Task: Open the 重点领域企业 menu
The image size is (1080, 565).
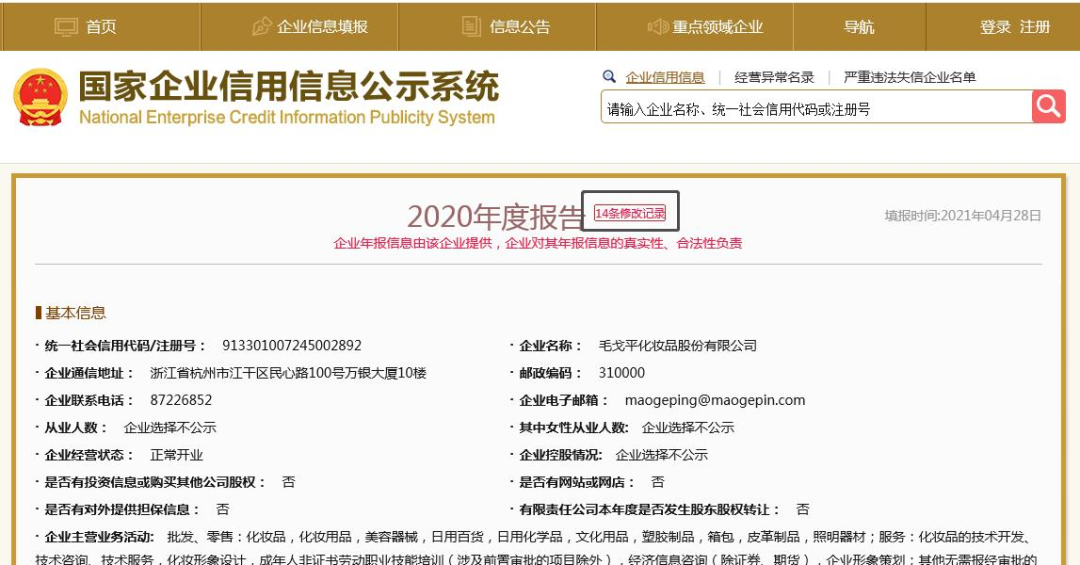Action: pos(718,27)
